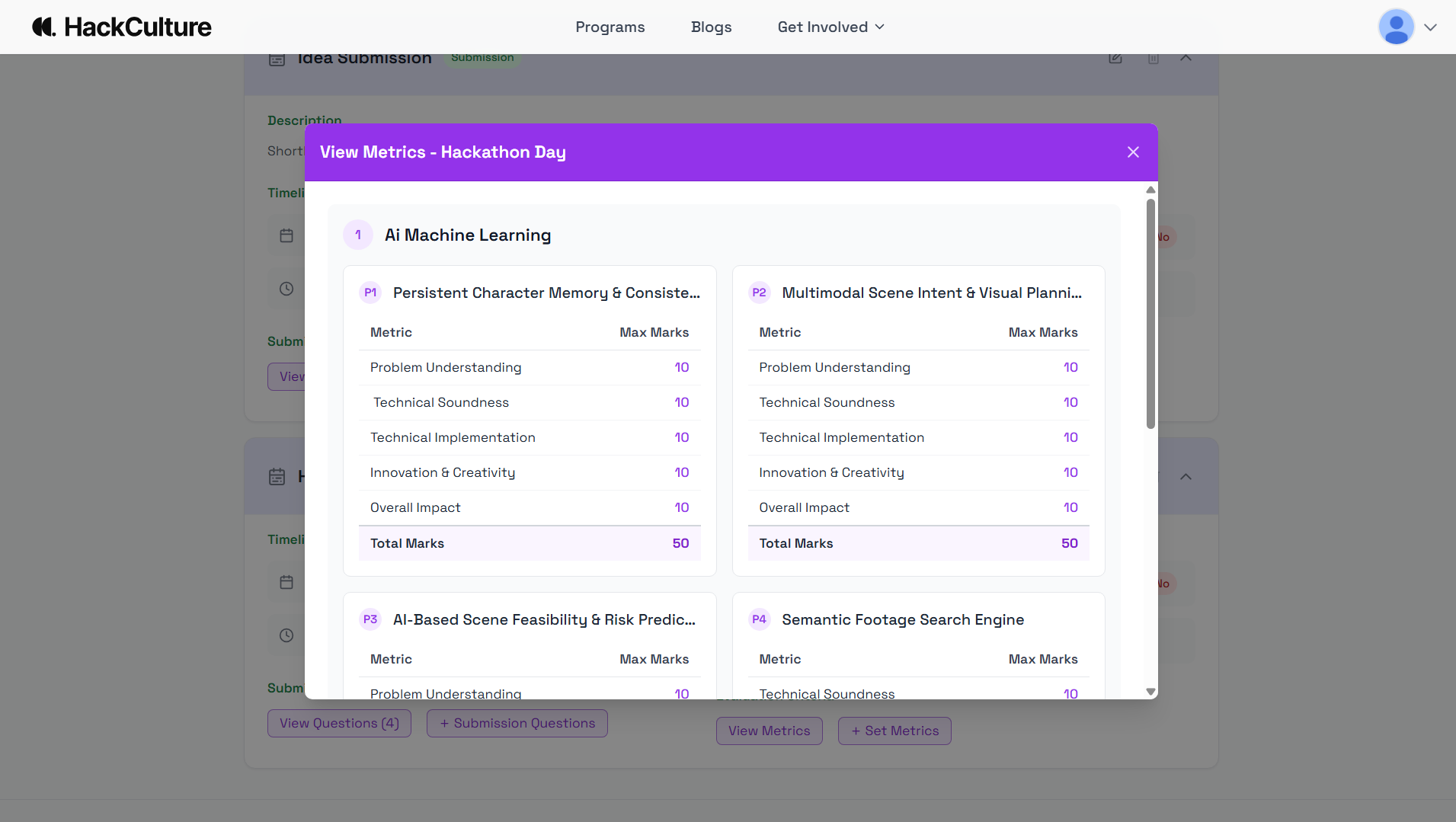Click the P2 problem badge icon
The image size is (1456, 822).
point(759,293)
